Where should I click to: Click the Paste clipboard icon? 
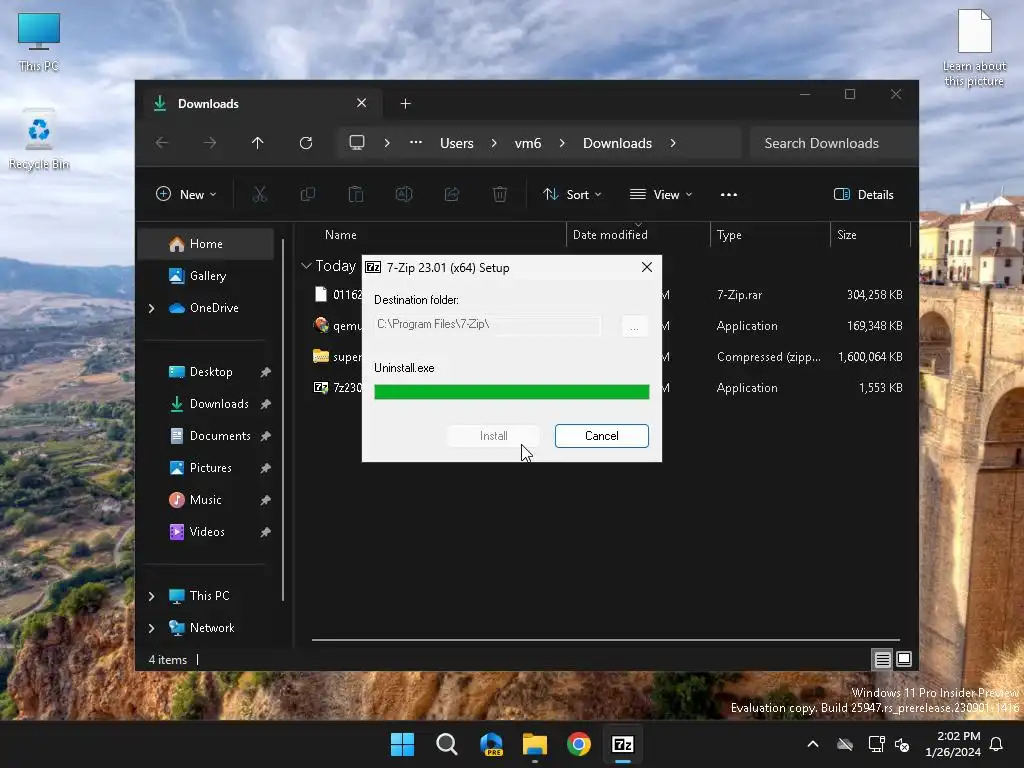click(x=356, y=195)
